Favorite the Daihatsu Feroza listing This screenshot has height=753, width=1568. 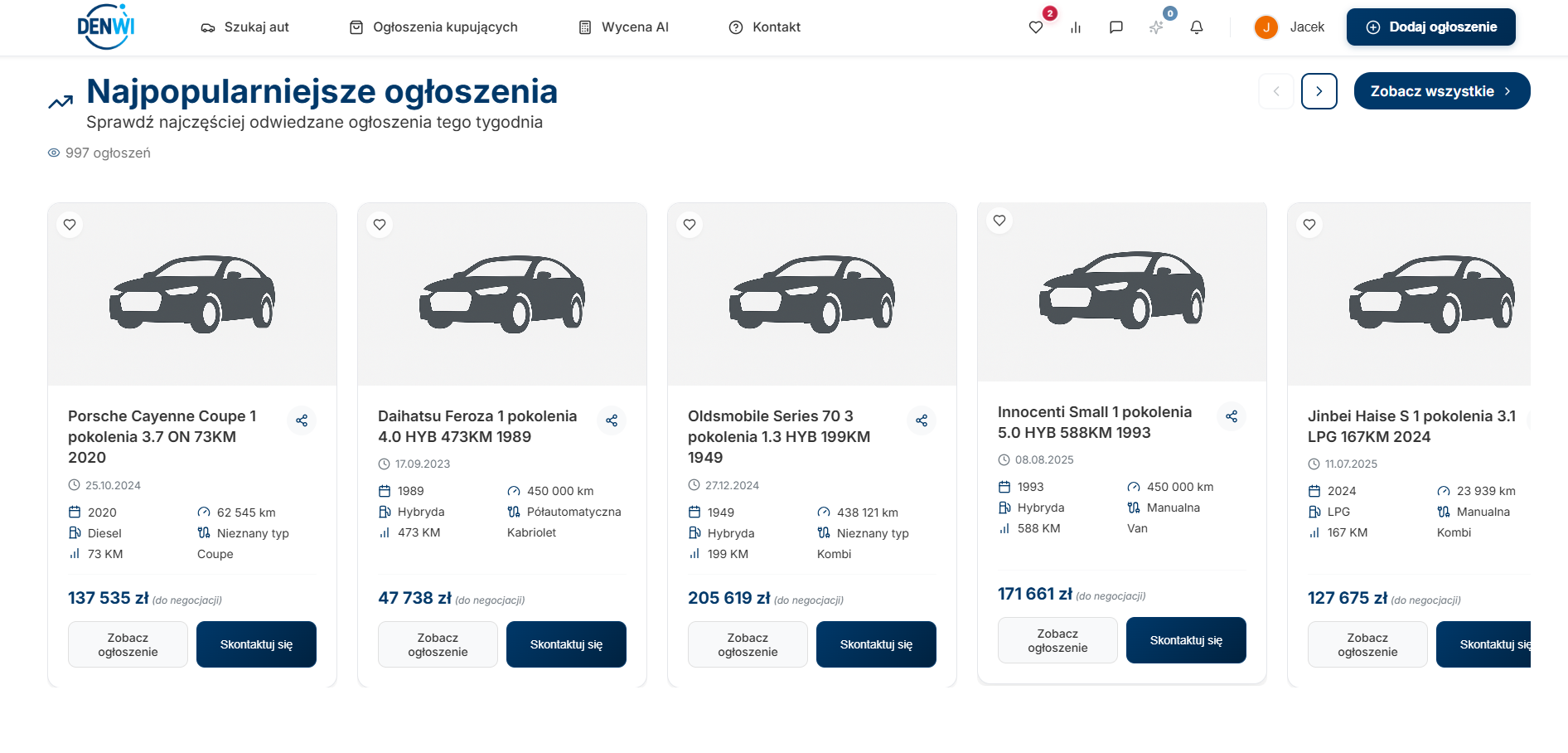tap(380, 225)
